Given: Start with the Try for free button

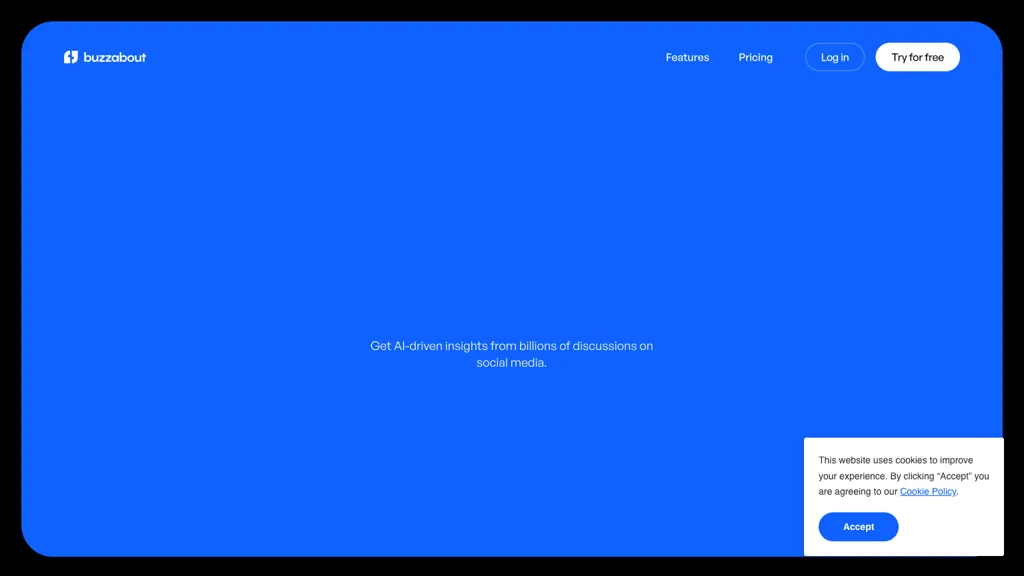Looking at the screenshot, I should point(918,57).
